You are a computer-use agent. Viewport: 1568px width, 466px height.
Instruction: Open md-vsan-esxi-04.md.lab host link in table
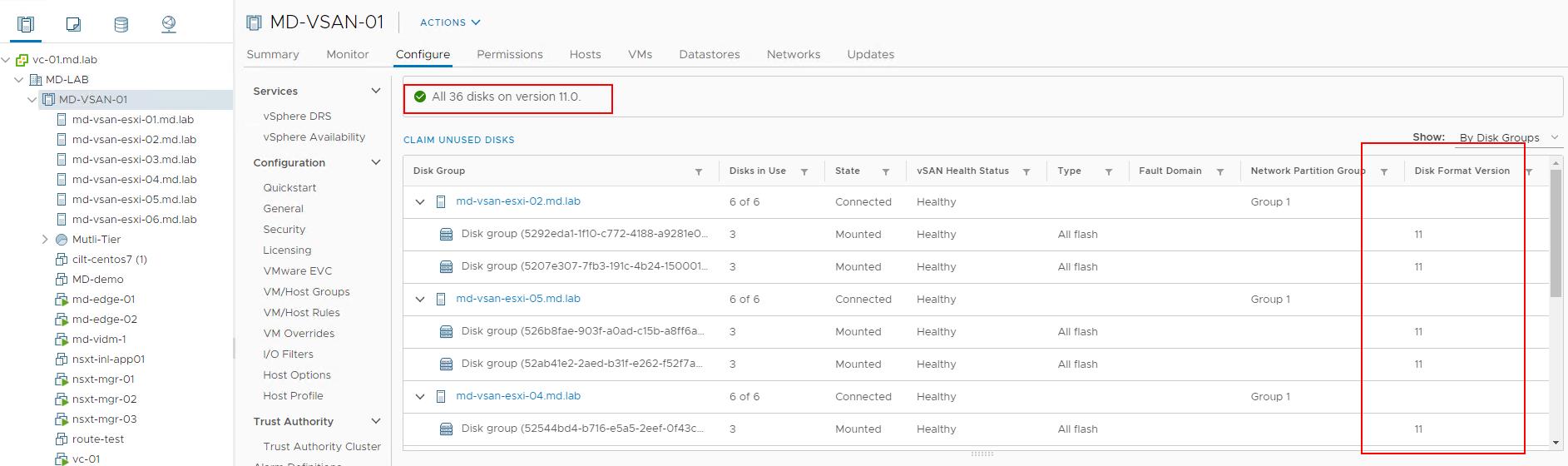[518, 396]
